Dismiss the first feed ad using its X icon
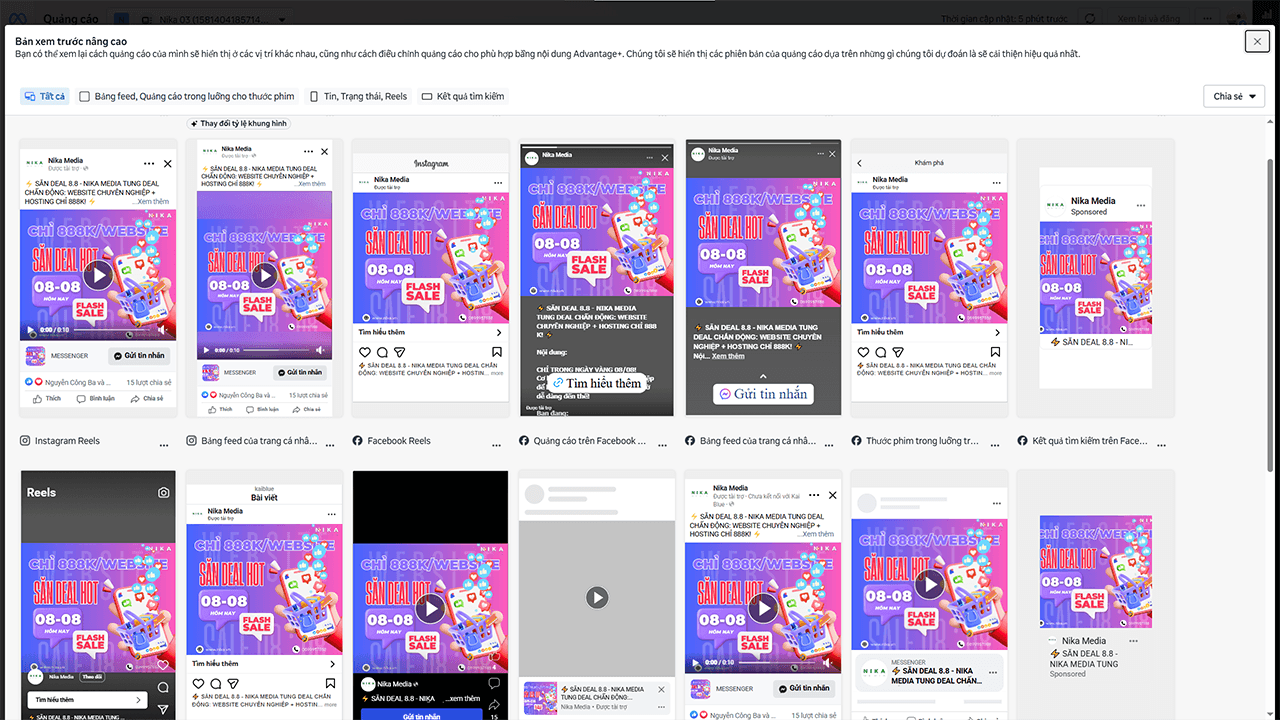The width and height of the screenshot is (1280, 720). click(x=168, y=163)
